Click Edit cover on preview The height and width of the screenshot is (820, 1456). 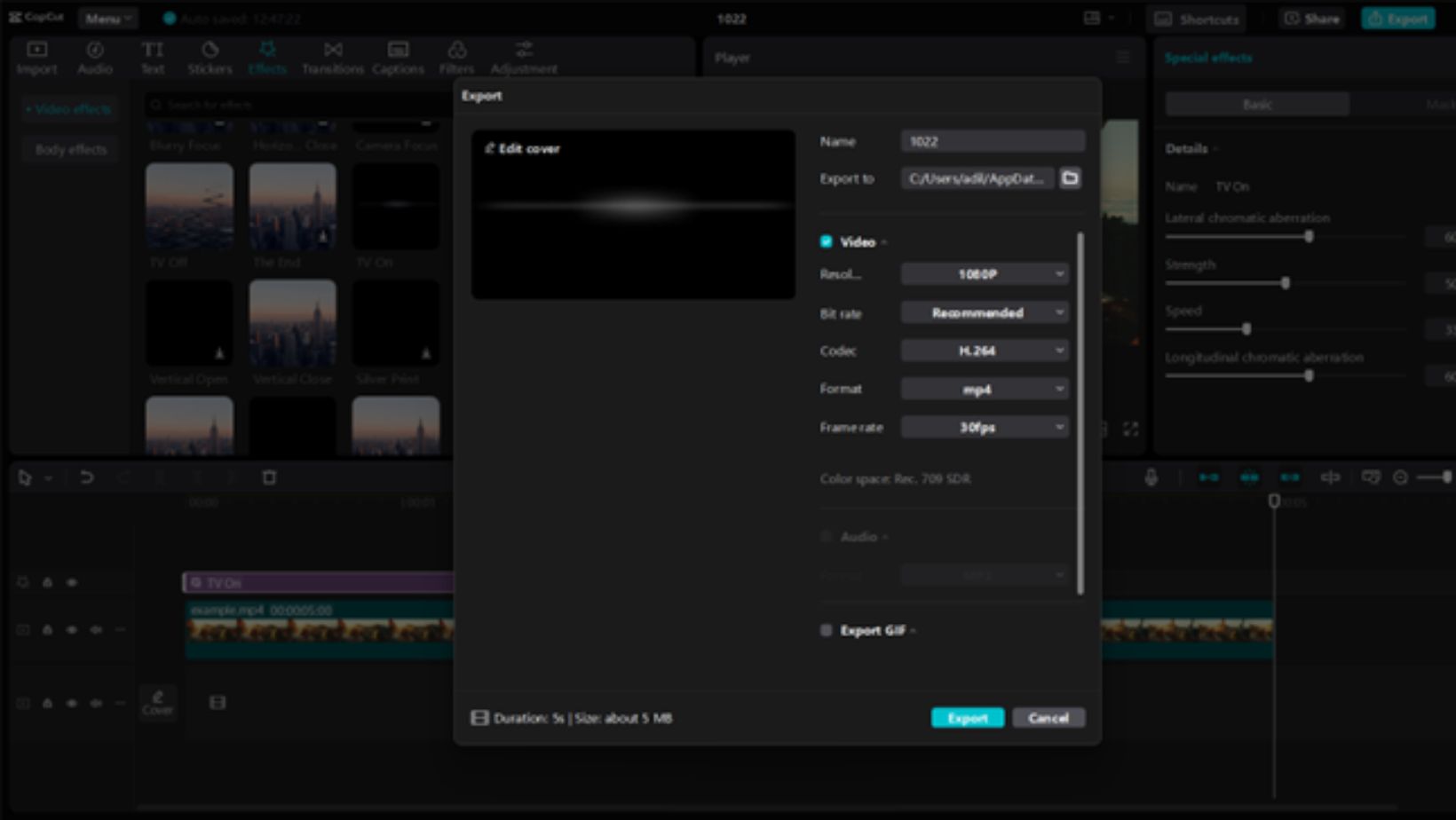pyautogui.click(x=522, y=148)
